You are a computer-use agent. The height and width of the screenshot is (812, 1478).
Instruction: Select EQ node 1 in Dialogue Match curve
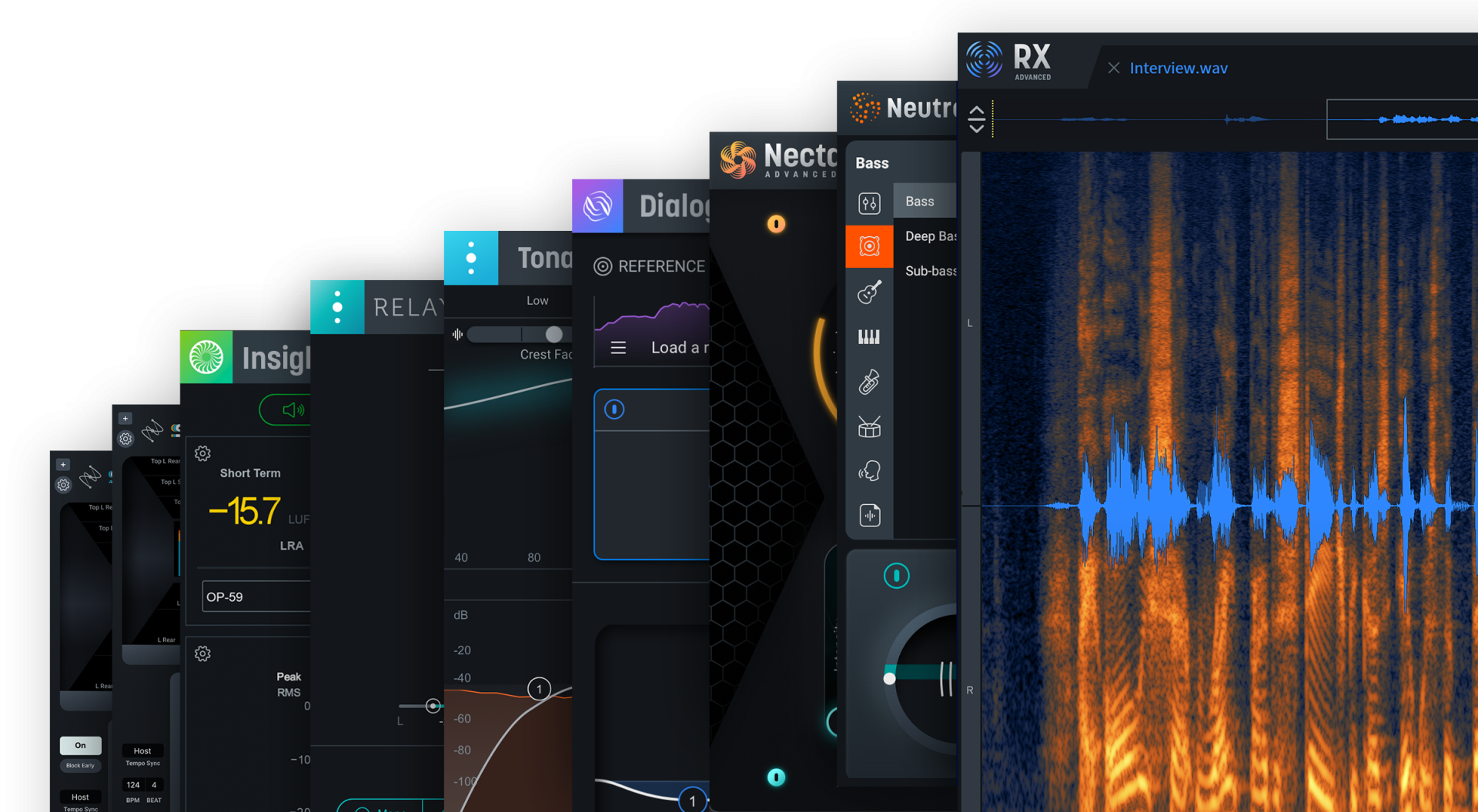click(693, 800)
